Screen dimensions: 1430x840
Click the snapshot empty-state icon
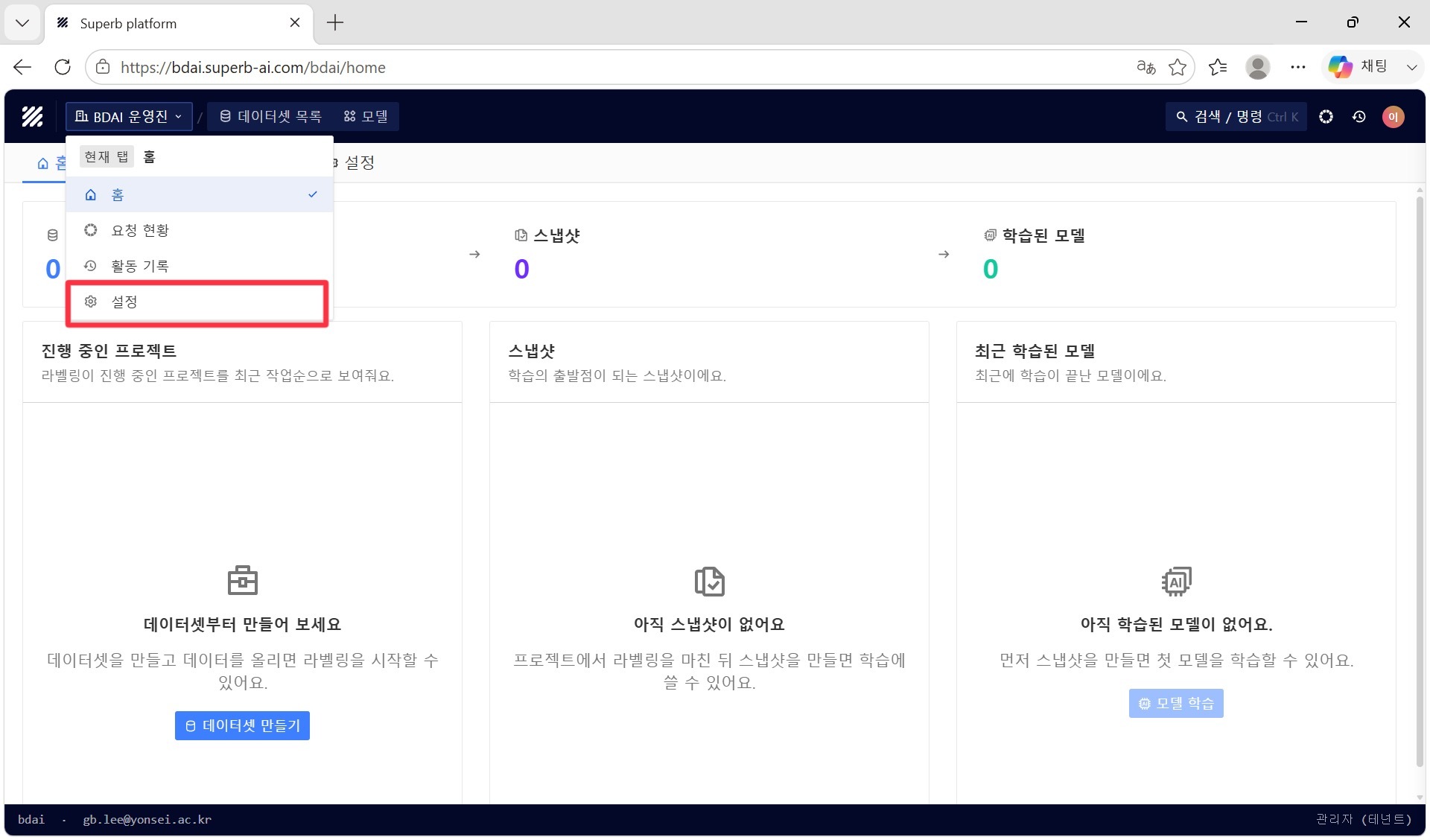click(x=709, y=581)
